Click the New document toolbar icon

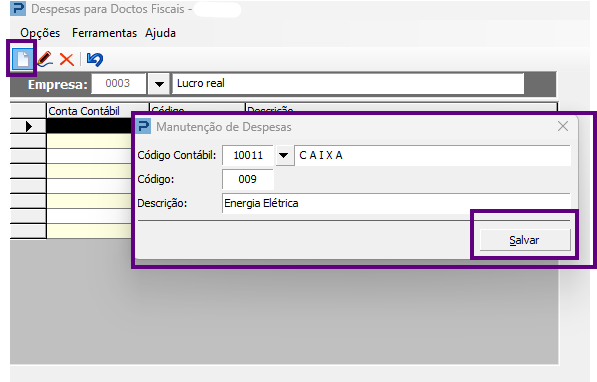[x=22, y=59]
